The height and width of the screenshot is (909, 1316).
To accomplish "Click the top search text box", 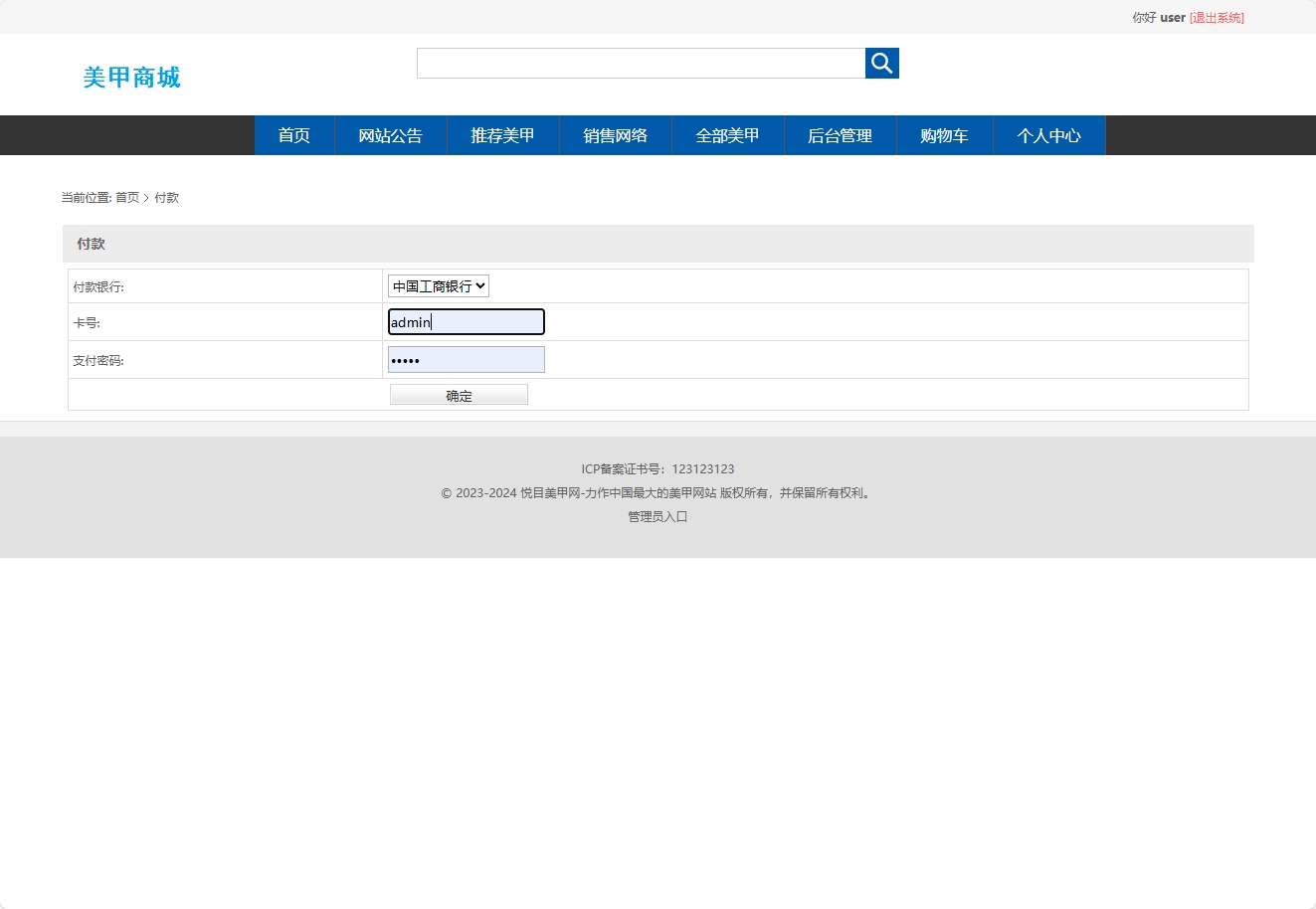I will pyautogui.click(x=642, y=63).
